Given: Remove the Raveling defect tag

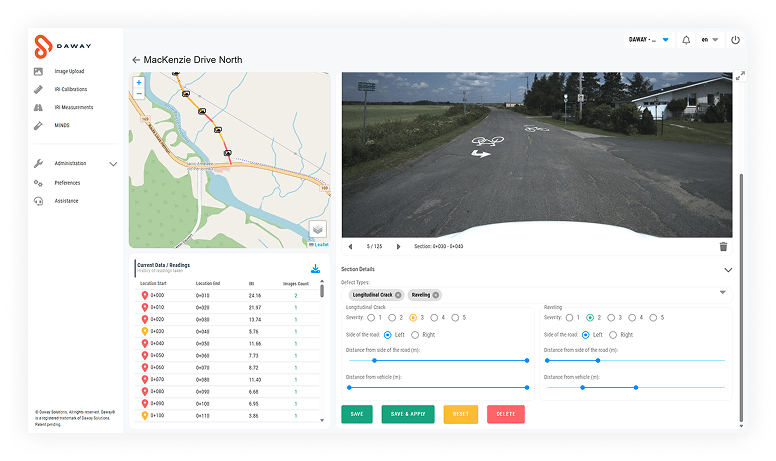Looking at the screenshot, I should click(x=436, y=295).
